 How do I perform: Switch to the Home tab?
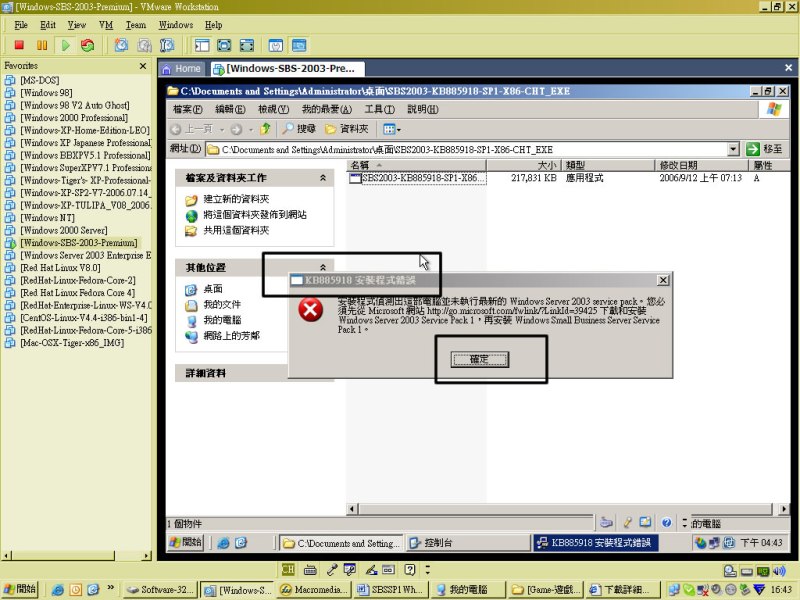coord(182,68)
